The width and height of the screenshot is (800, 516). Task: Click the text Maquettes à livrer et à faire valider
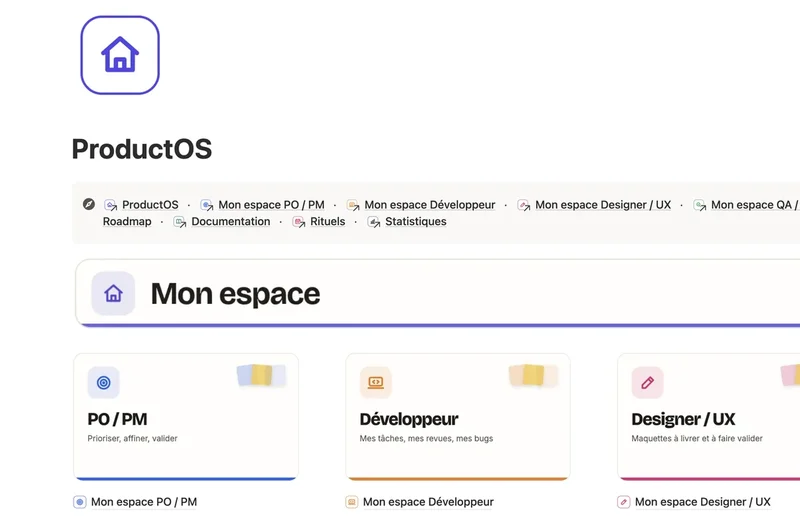tap(697, 438)
